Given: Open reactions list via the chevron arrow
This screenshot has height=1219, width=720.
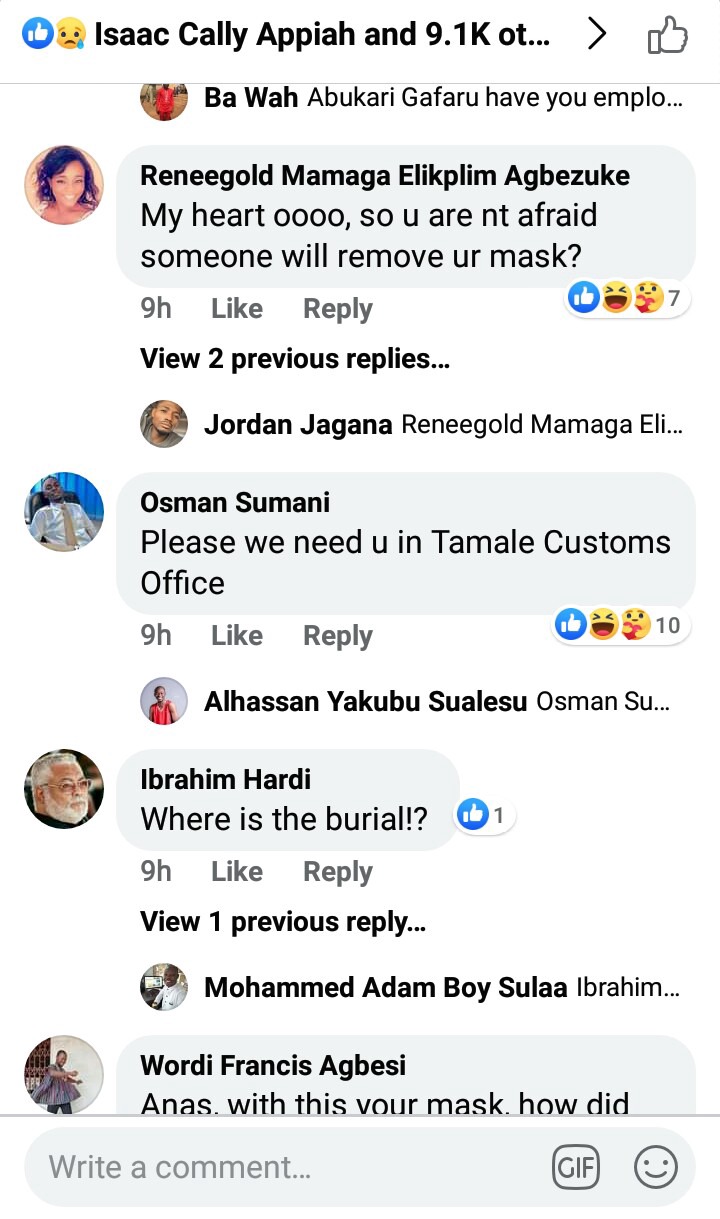Looking at the screenshot, I should pyautogui.click(x=596, y=35).
